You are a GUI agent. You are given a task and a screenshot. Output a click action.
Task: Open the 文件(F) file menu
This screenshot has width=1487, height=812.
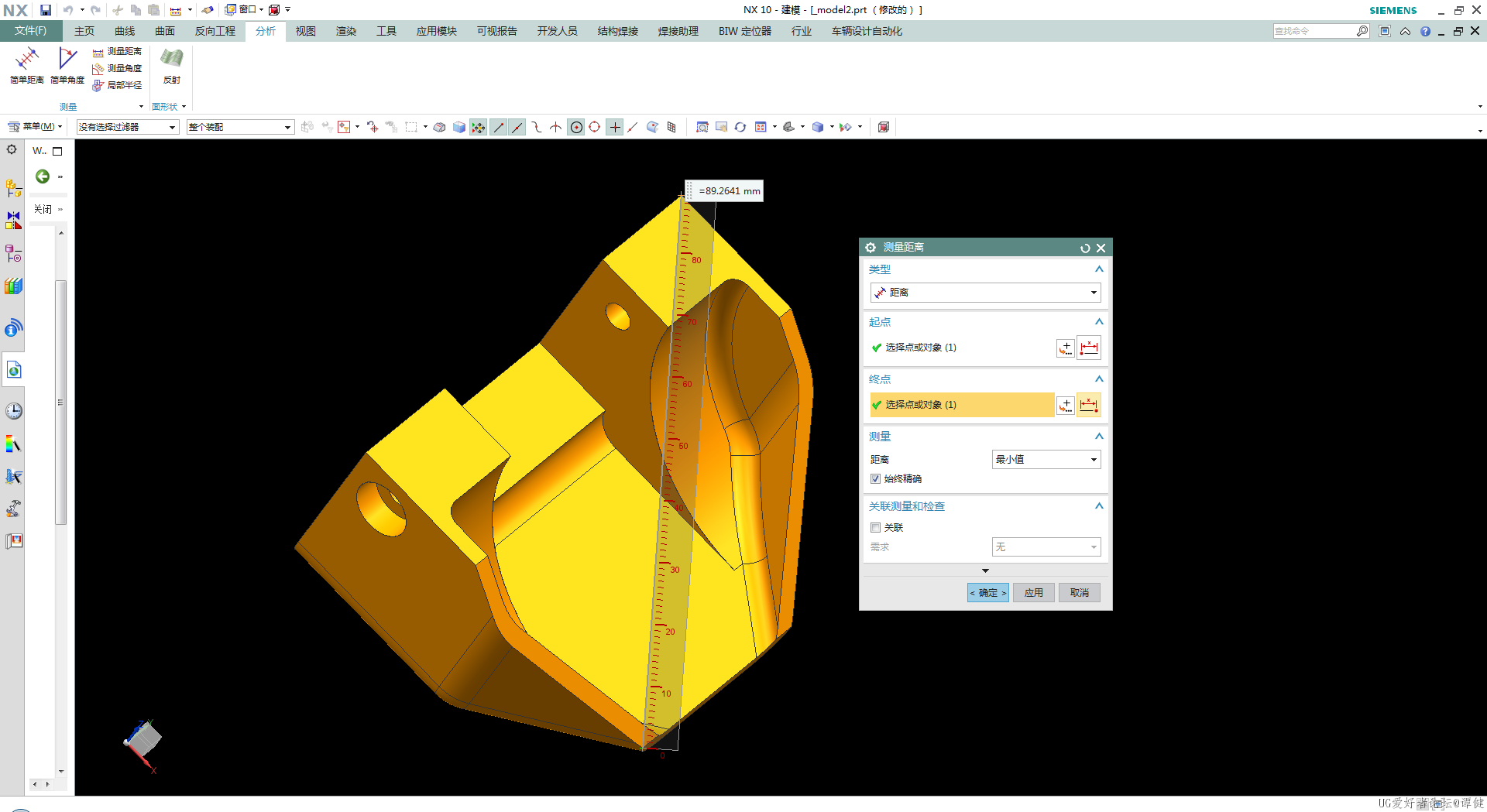coord(30,31)
